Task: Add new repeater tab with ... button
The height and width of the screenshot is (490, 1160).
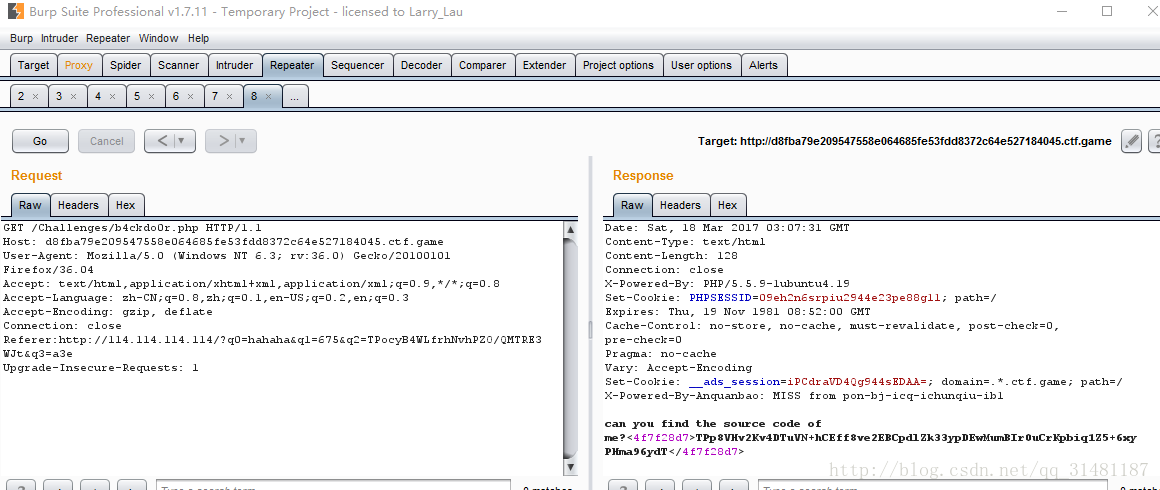Action: [x=295, y=97]
